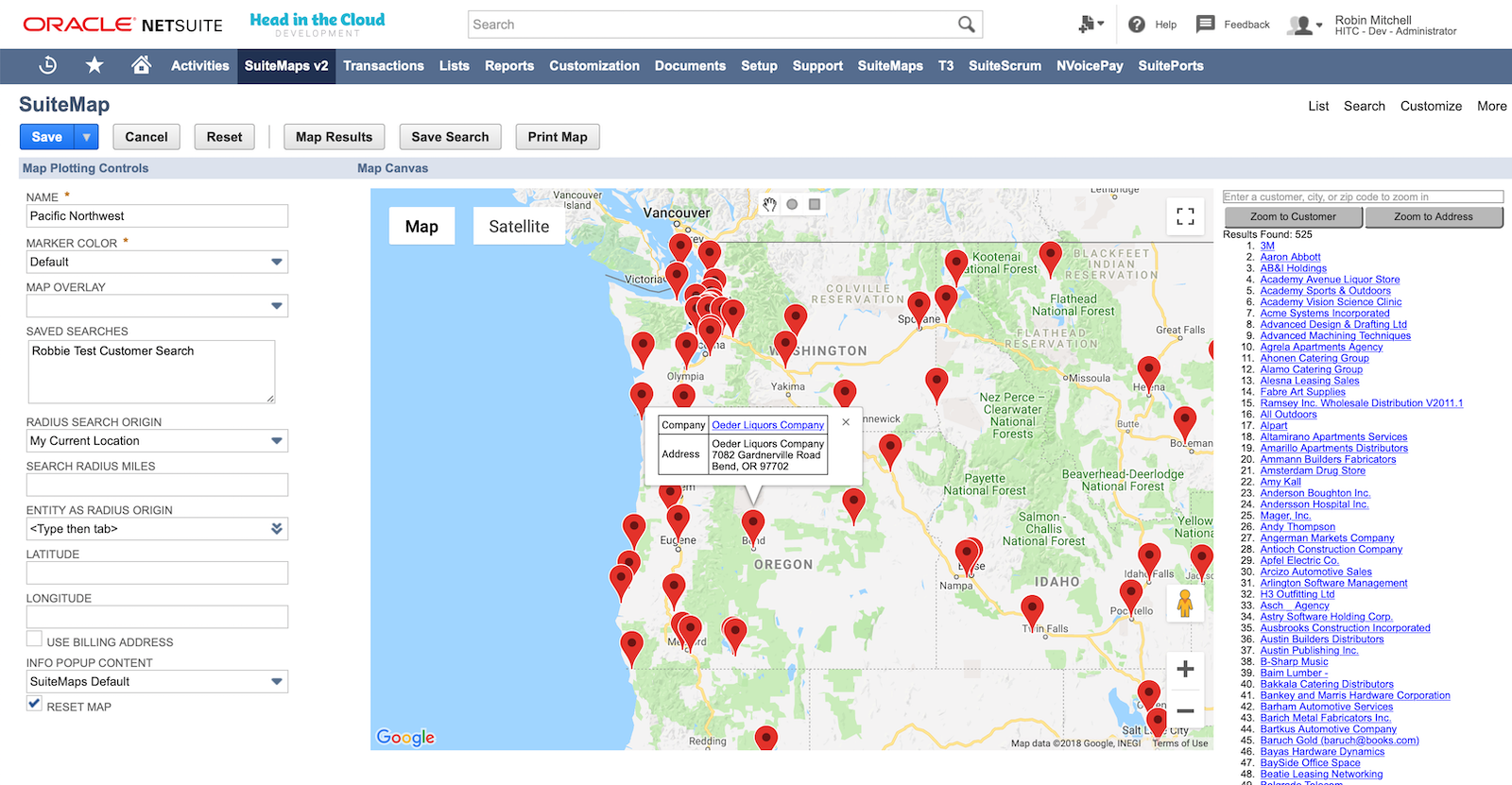1512x785 pixels.
Task: Click Zoom to Address button
Action: tap(1434, 216)
